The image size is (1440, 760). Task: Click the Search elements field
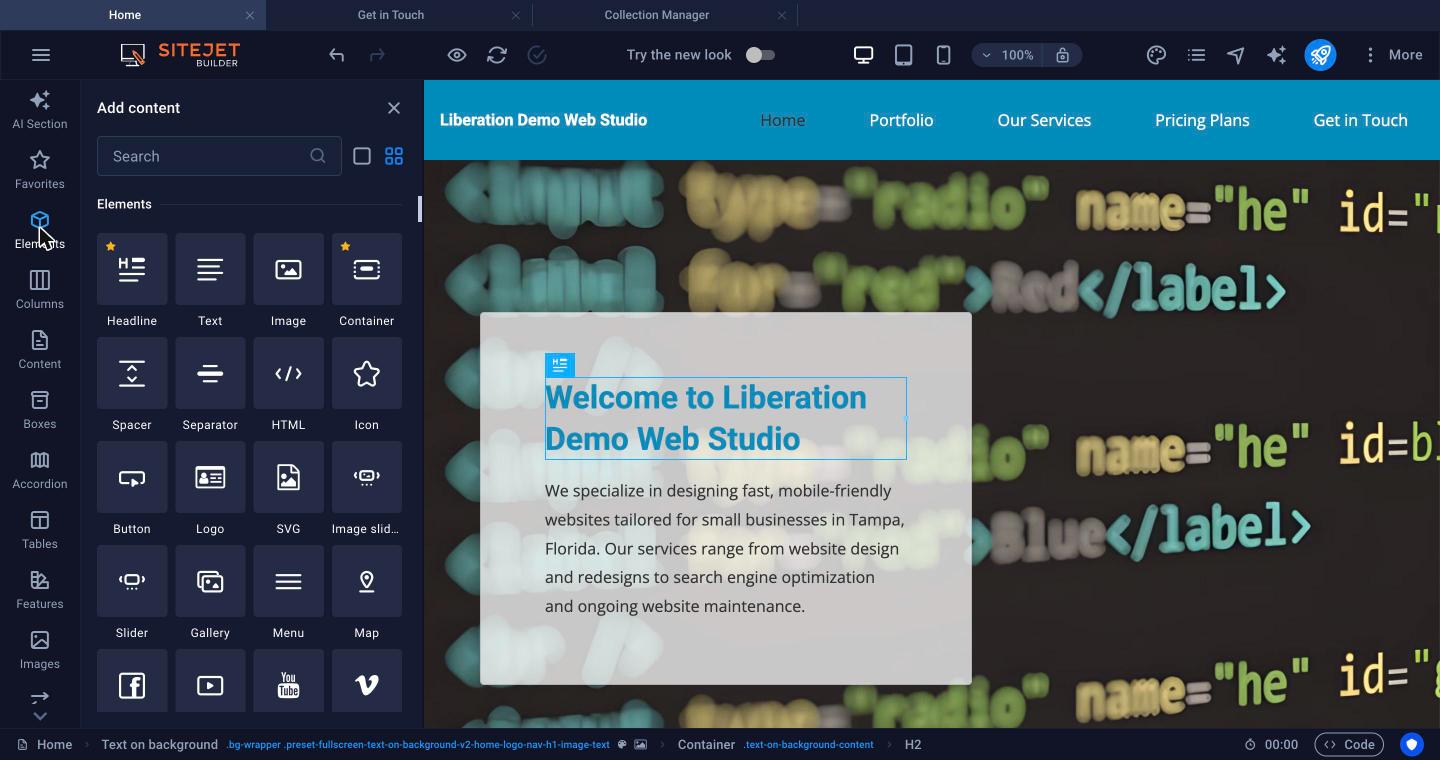[x=219, y=156]
